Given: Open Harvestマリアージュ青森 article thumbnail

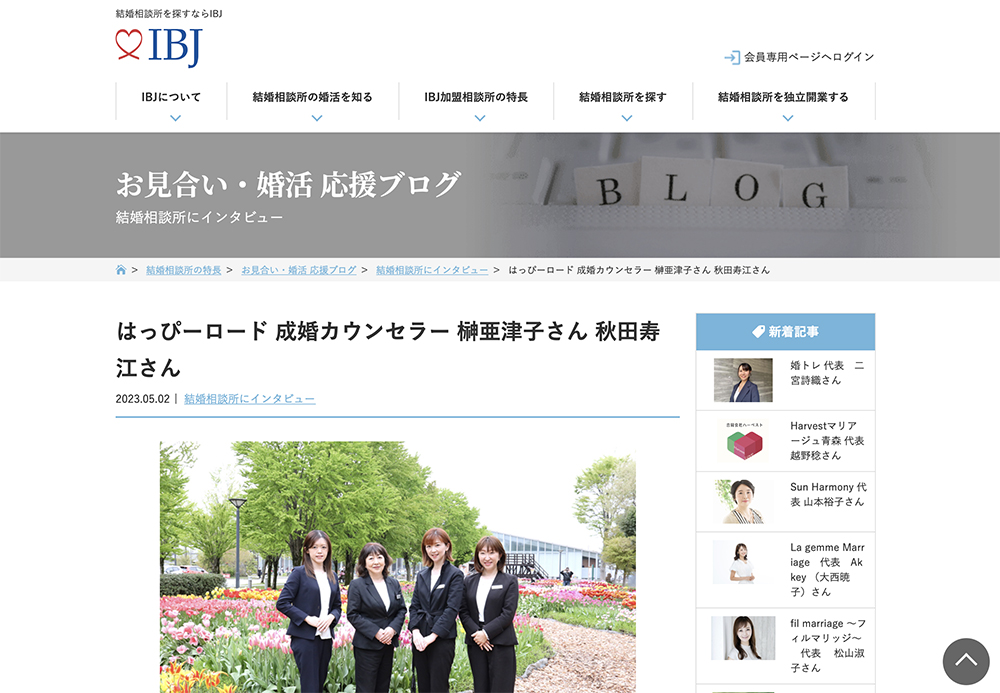Looking at the screenshot, I should (743, 441).
